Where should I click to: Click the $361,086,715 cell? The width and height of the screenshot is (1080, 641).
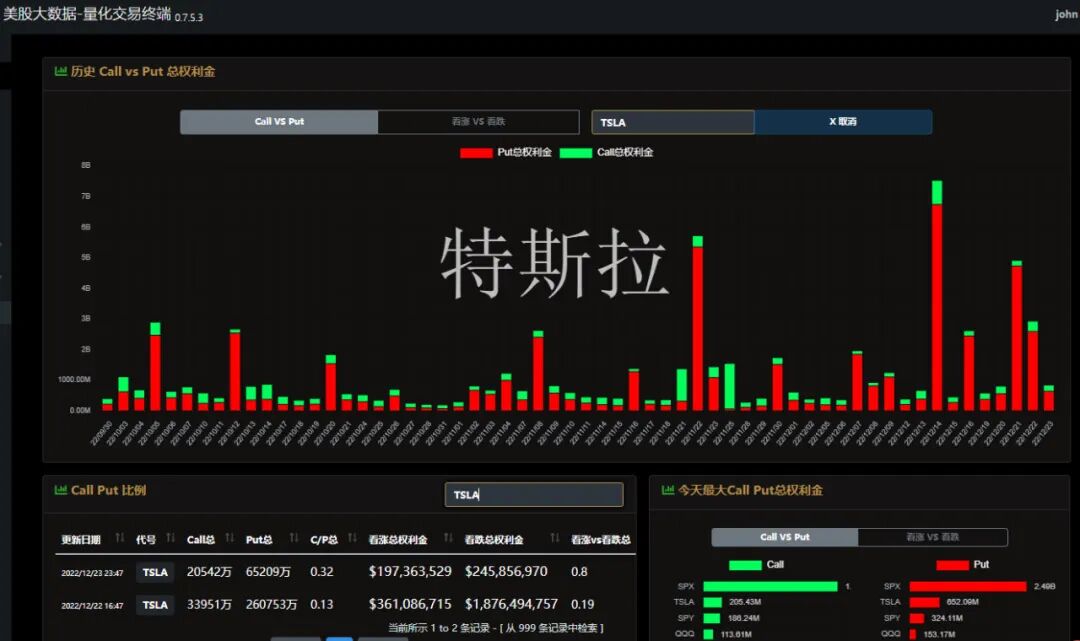tap(410, 604)
